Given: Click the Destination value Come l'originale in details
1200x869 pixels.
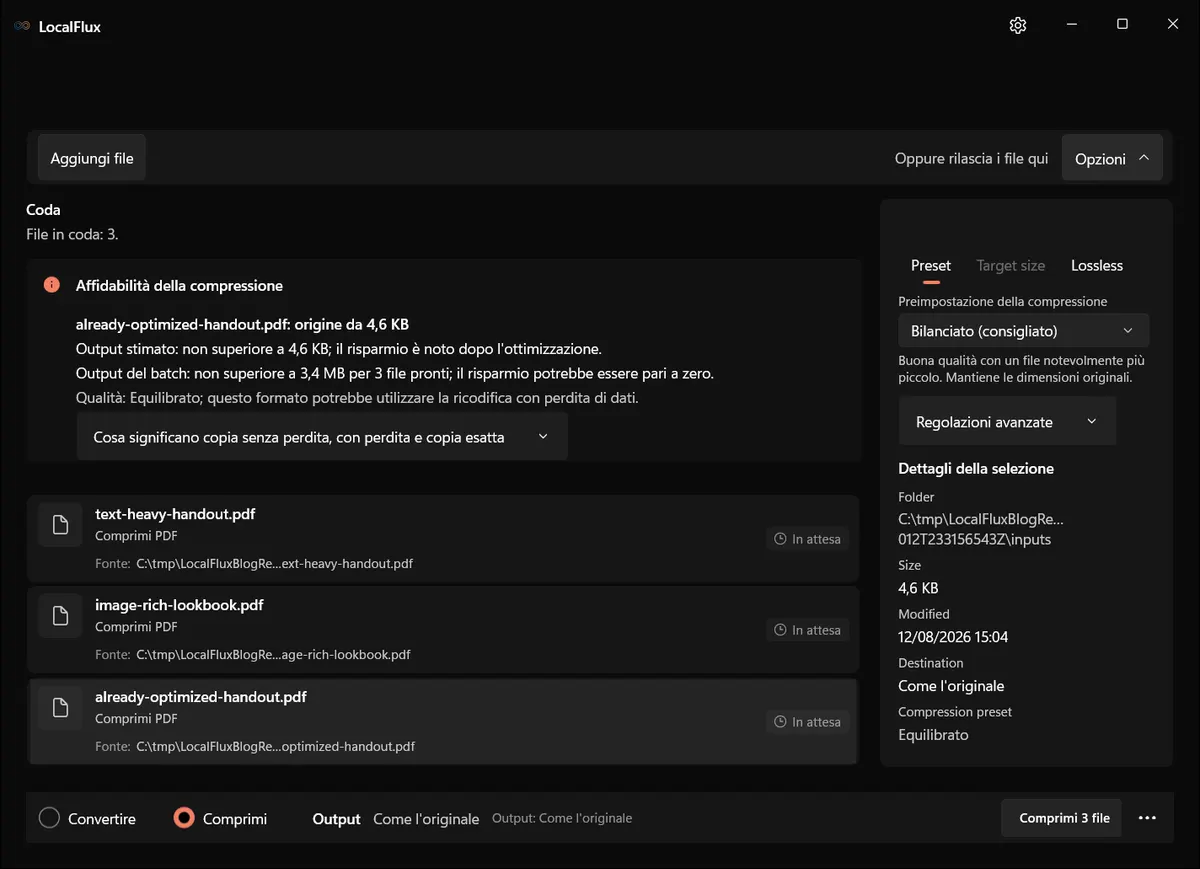Looking at the screenshot, I should [x=951, y=686].
